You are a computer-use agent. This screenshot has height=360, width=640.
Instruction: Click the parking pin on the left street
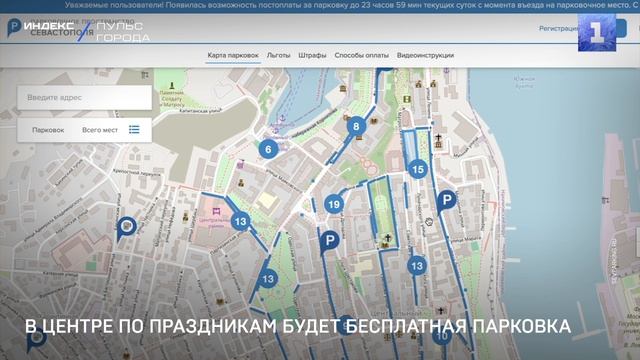(126, 228)
